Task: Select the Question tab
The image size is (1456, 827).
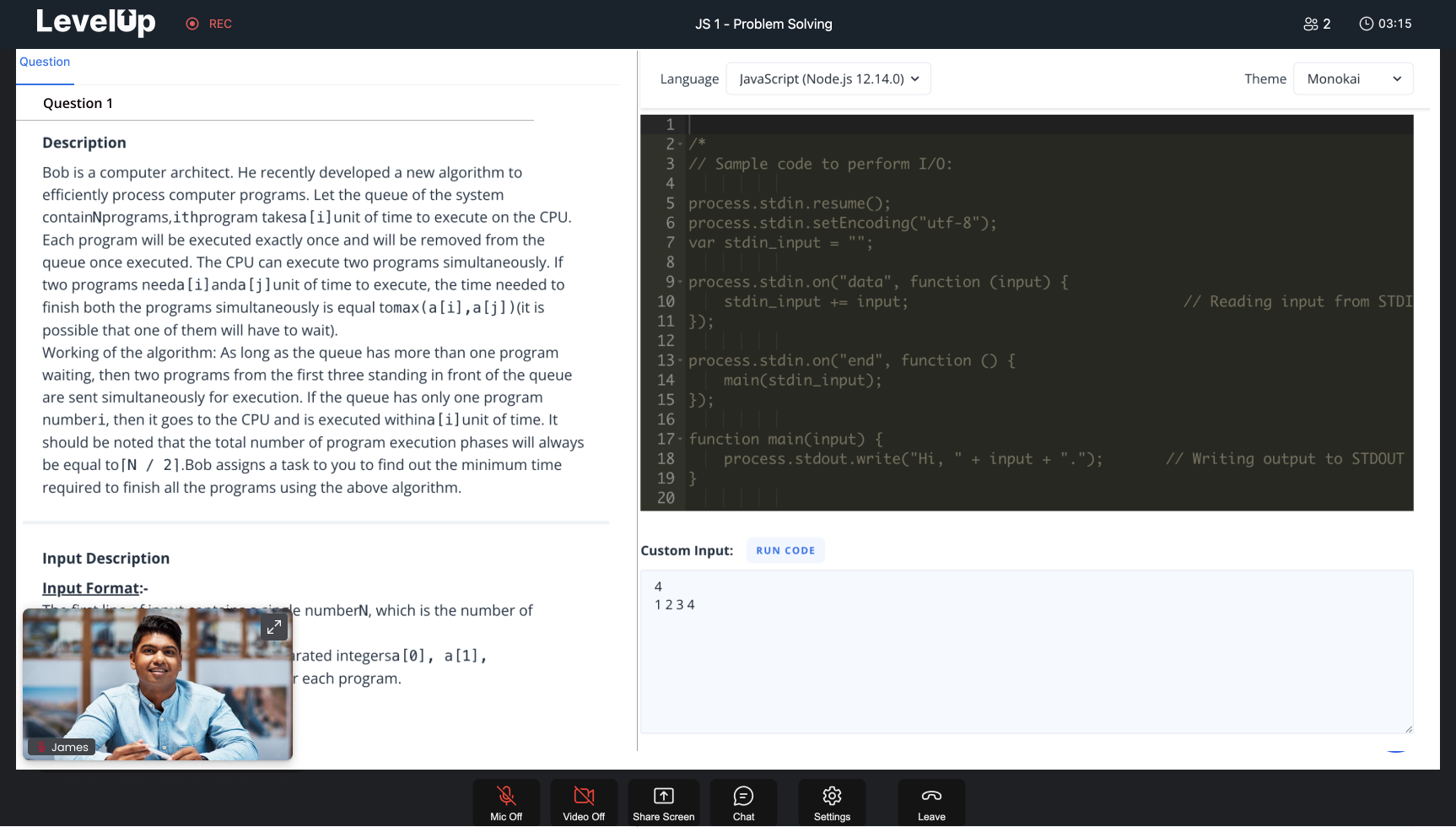Action: pos(45,62)
